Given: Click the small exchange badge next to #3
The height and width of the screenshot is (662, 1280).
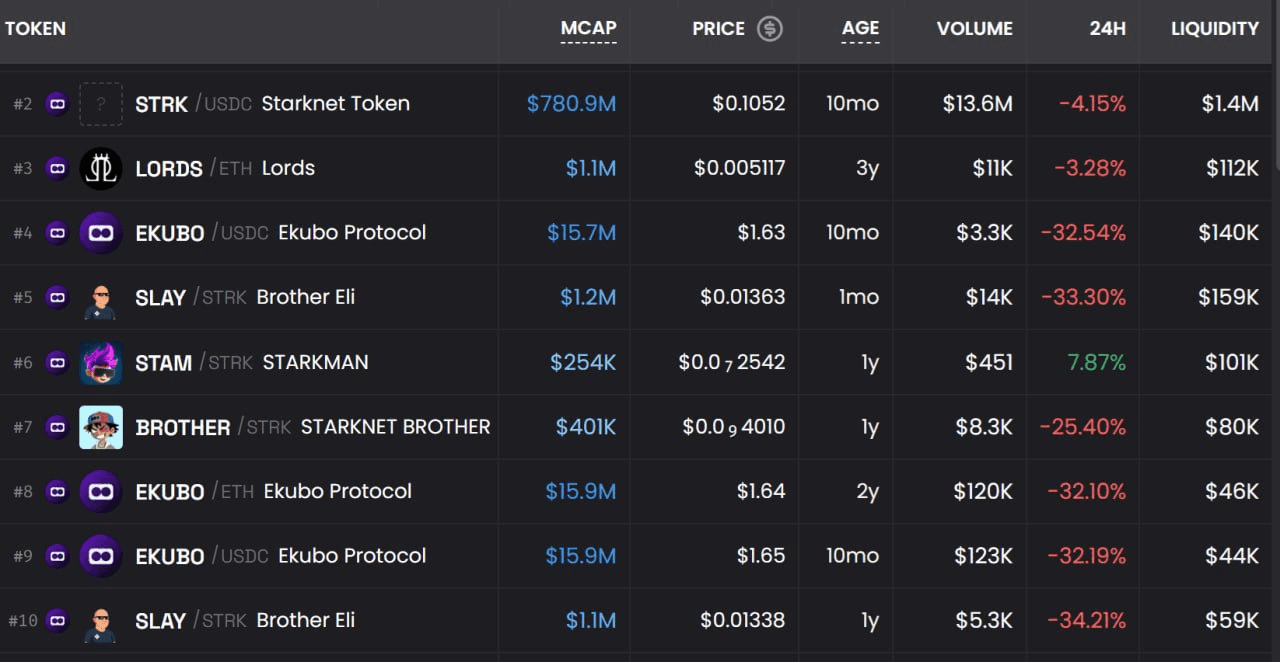Looking at the screenshot, I should click(x=57, y=168).
